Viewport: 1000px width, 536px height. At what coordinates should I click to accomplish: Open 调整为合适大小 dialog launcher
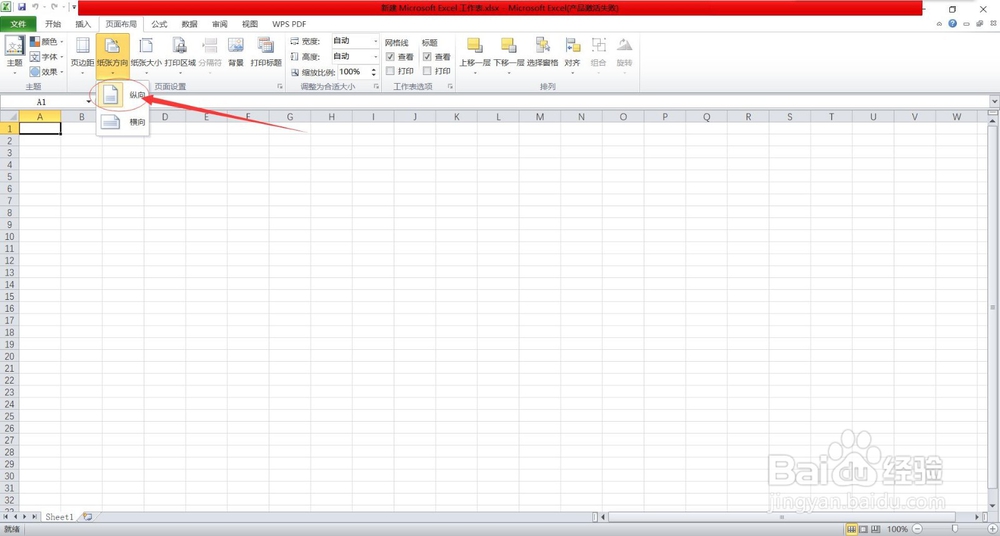pos(376,86)
